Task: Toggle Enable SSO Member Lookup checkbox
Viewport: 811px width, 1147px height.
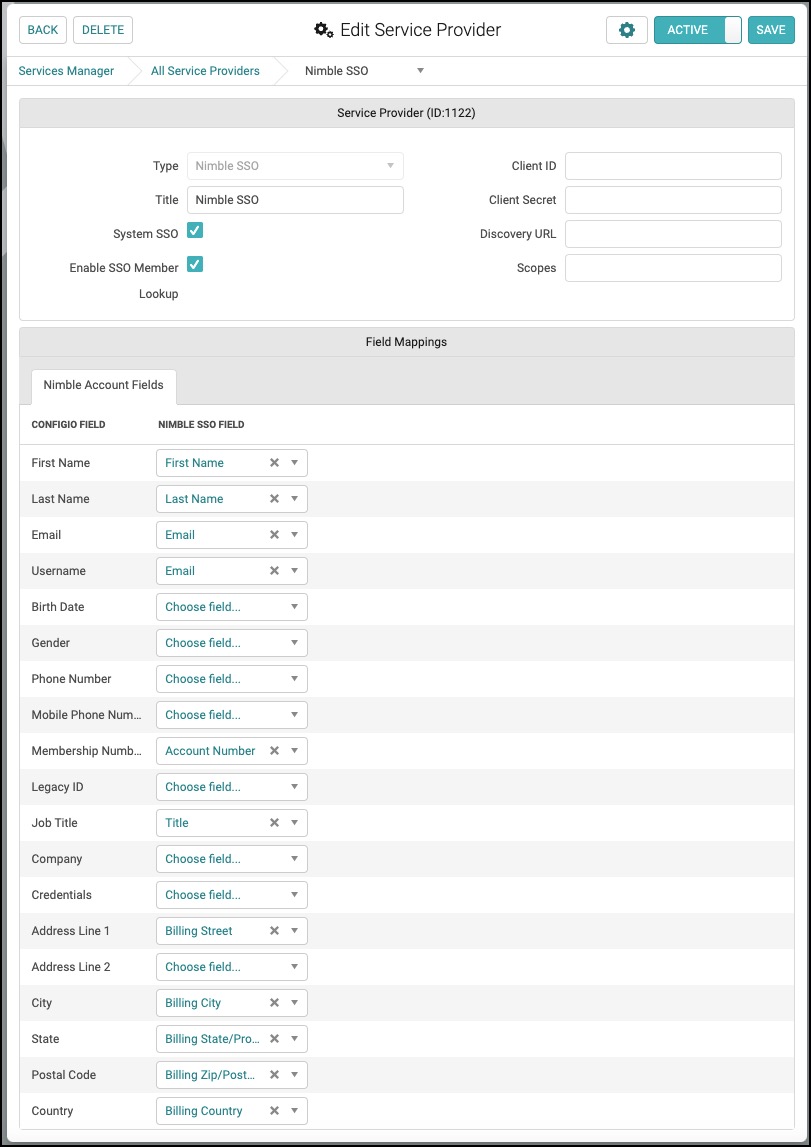Action: coord(195,264)
